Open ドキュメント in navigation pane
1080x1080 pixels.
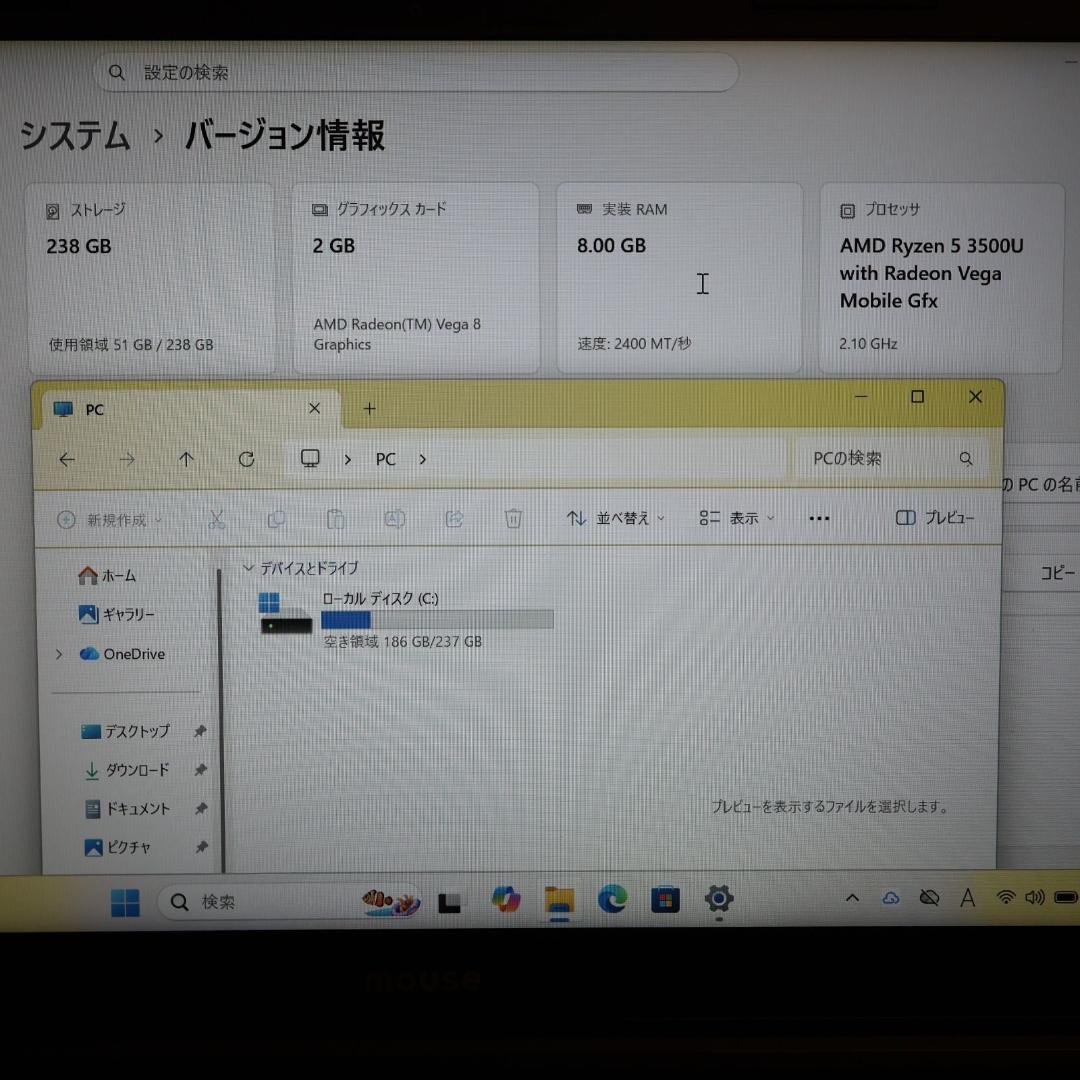pyautogui.click(x=127, y=809)
